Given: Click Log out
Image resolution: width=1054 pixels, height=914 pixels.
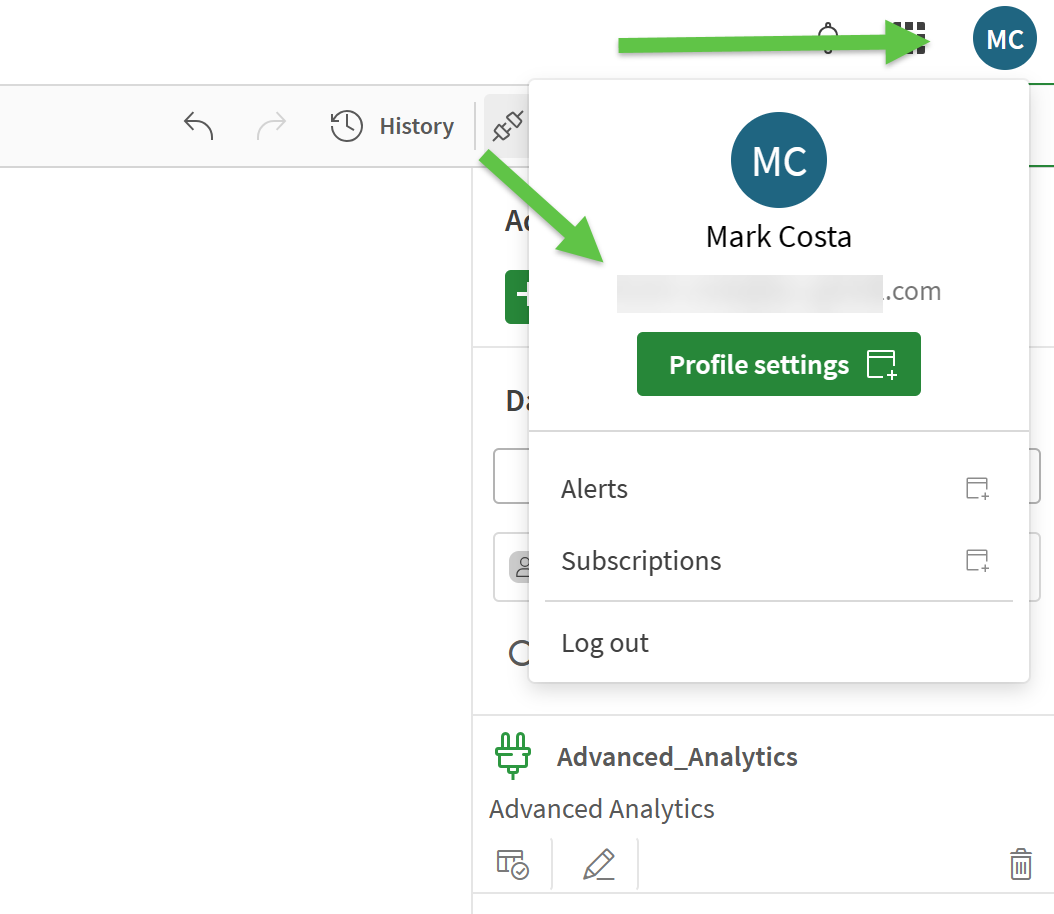Looking at the screenshot, I should click(605, 643).
